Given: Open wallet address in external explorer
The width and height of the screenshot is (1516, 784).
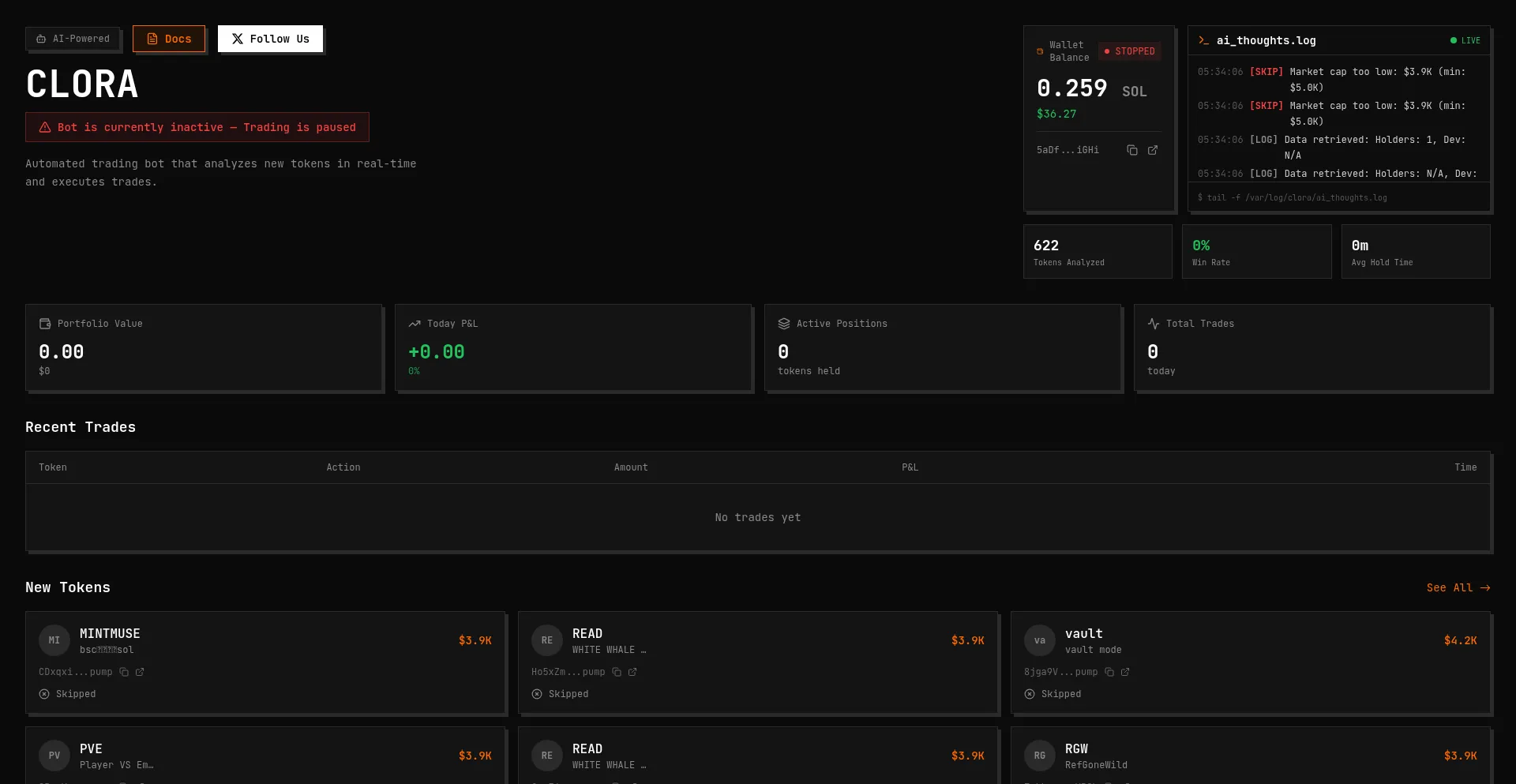Looking at the screenshot, I should [1153, 150].
